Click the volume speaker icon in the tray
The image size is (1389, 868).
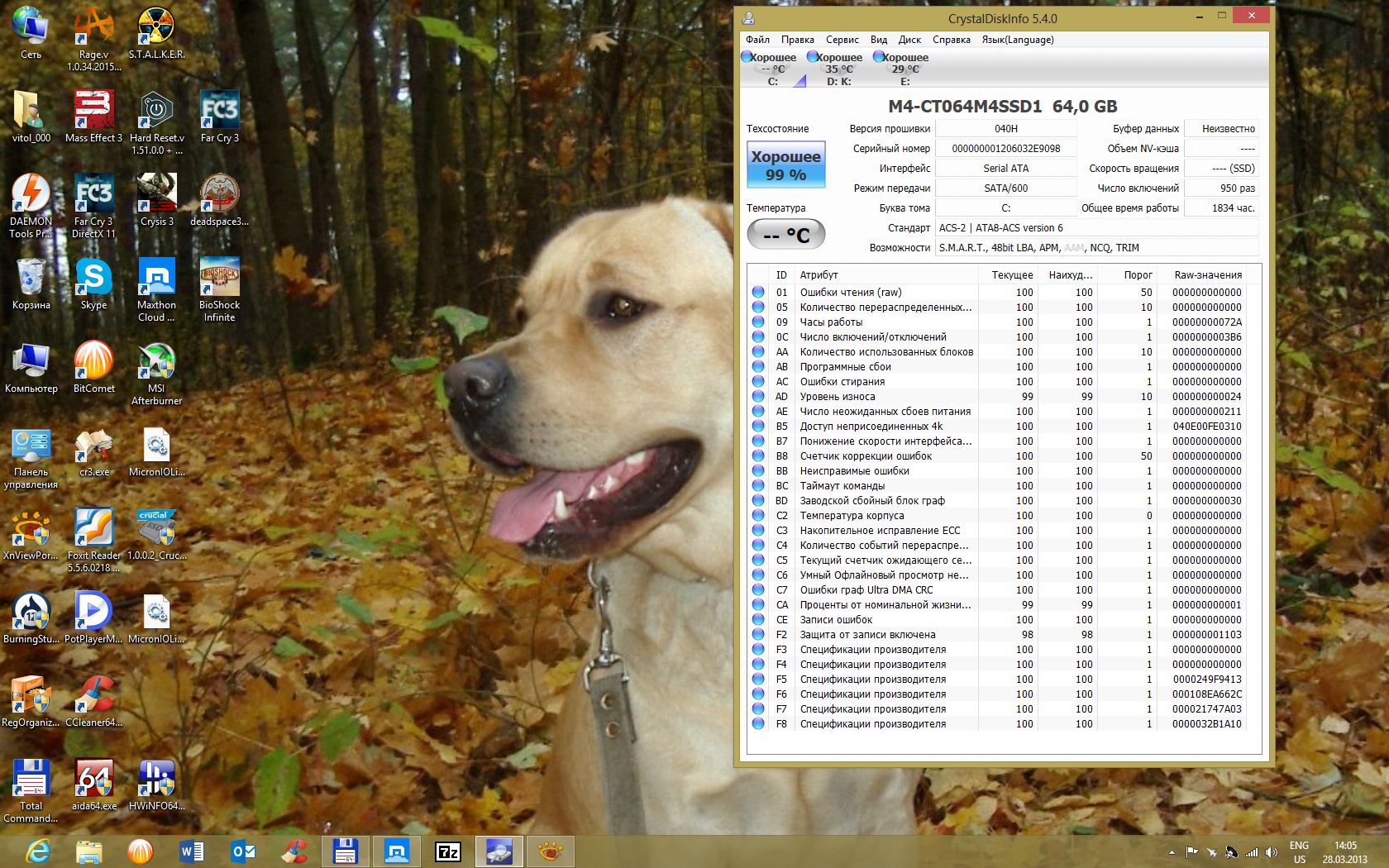point(1271,851)
